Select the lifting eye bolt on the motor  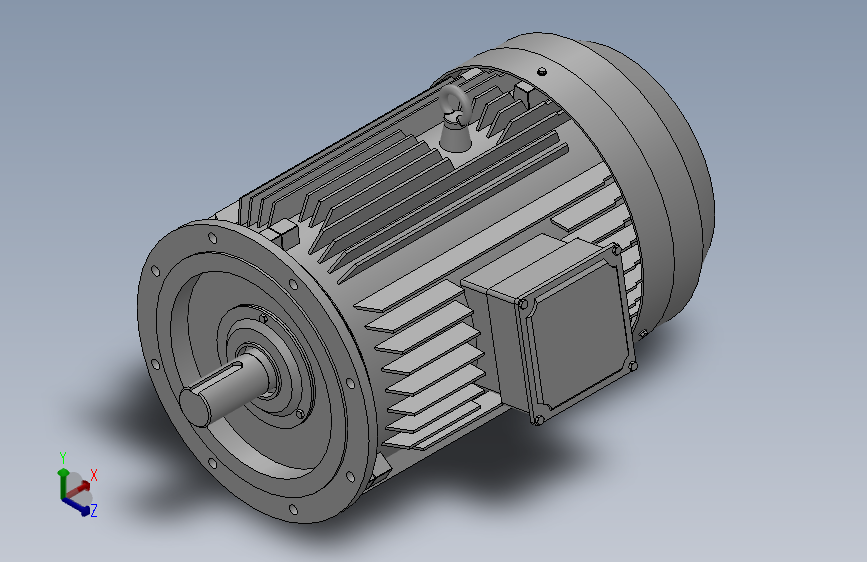click(454, 118)
